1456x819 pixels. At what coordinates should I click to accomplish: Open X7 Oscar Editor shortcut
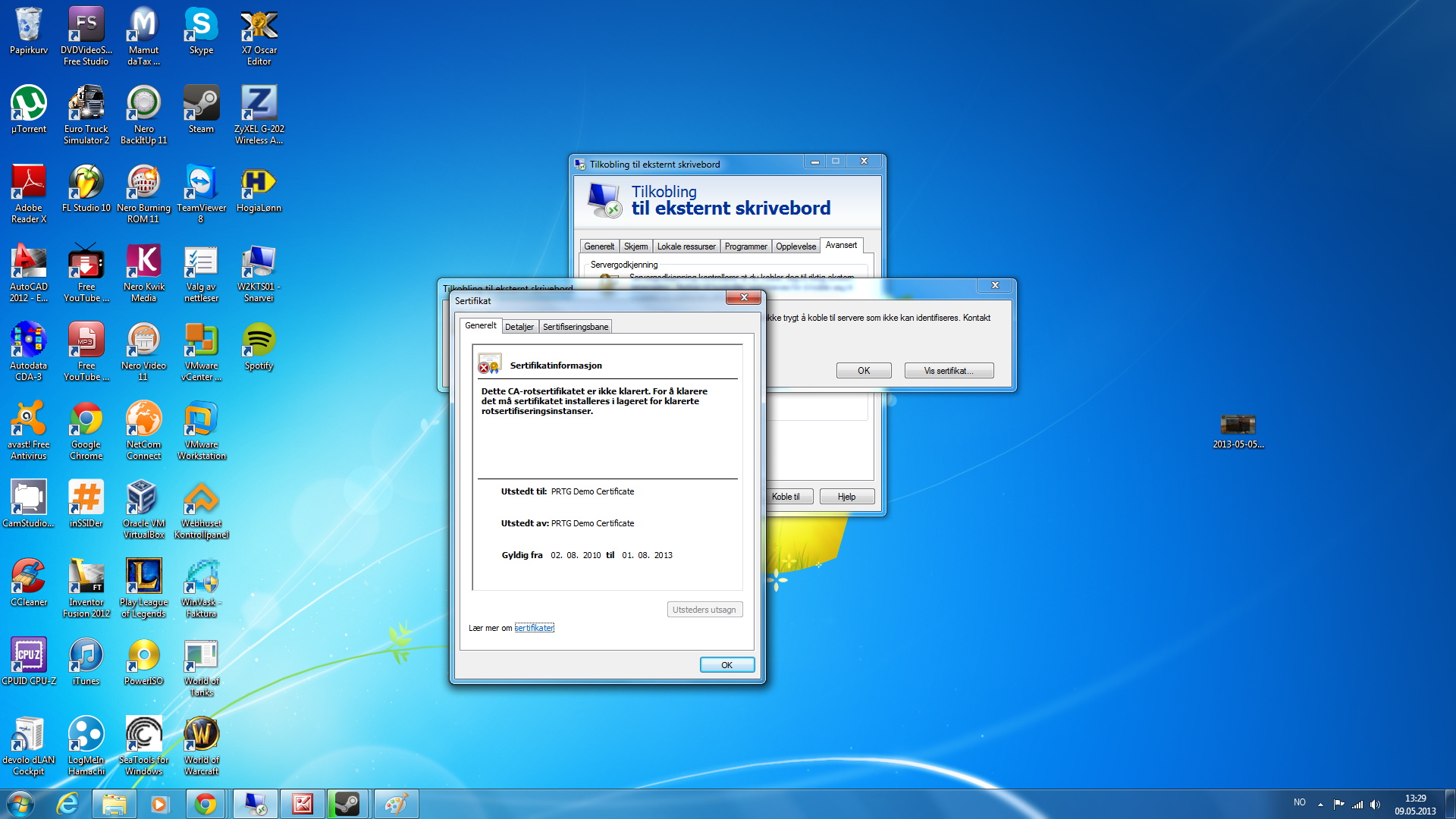[x=259, y=36]
